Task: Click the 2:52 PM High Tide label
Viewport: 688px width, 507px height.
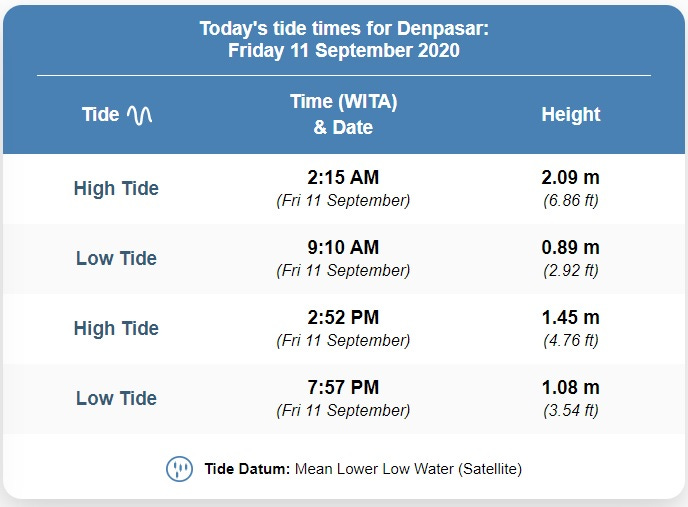Action: tap(116, 328)
